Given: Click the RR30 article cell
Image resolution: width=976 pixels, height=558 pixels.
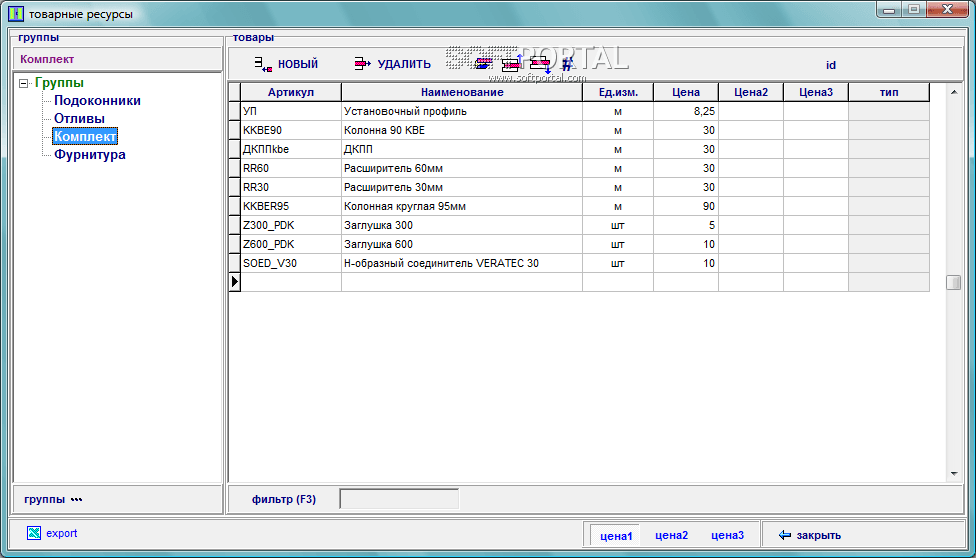Looking at the screenshot, I should pos(291,187).
